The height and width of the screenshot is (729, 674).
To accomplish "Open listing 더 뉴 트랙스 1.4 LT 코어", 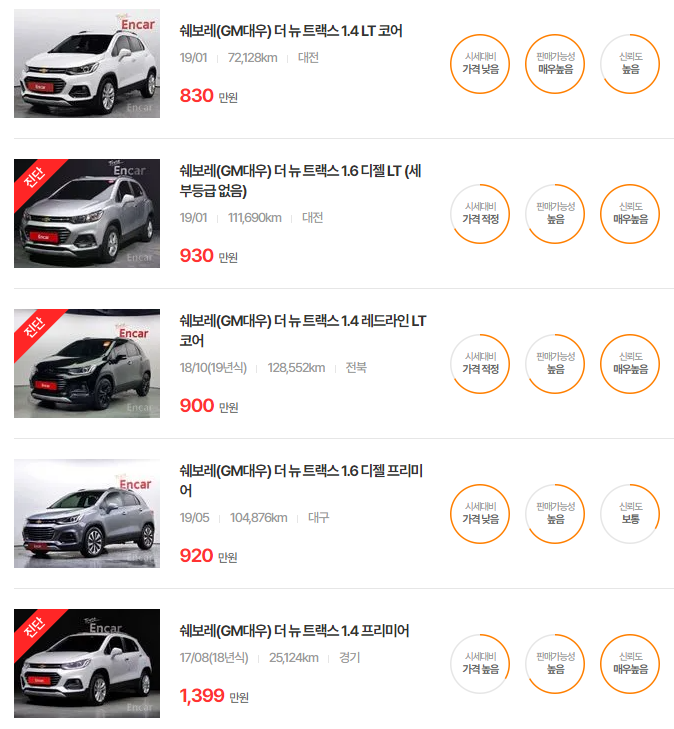I will pyautogui.click(x=291, y=31).
